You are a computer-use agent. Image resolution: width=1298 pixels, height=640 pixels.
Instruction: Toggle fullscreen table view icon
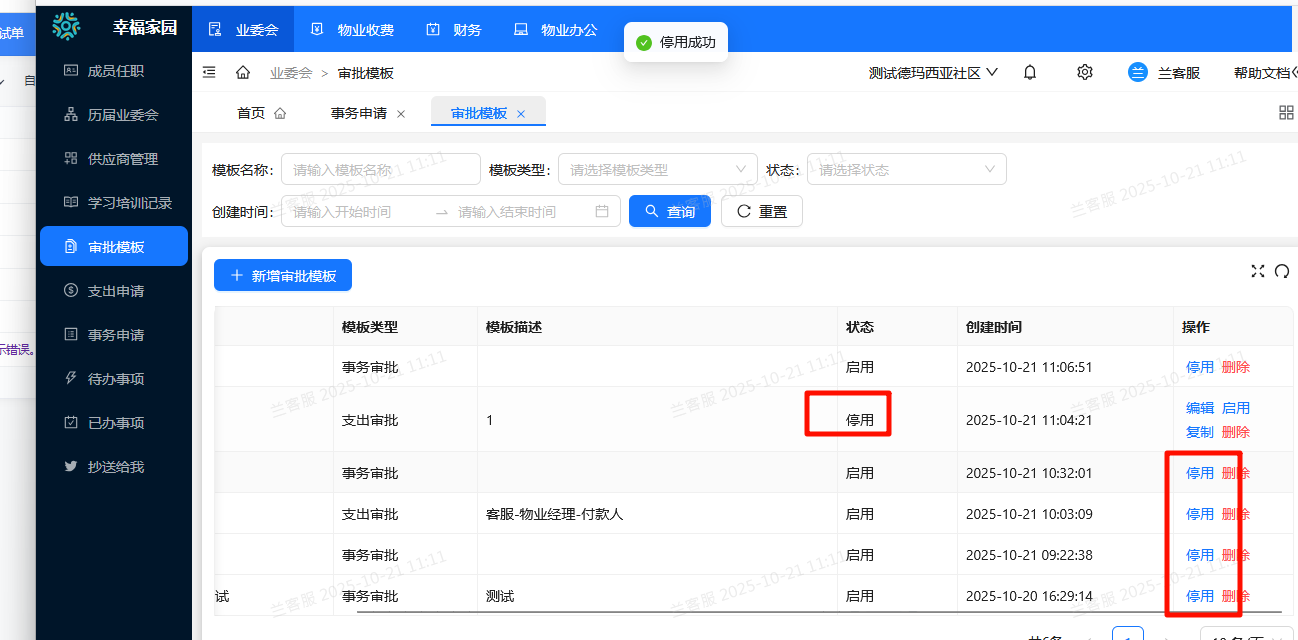(1258, 271)
